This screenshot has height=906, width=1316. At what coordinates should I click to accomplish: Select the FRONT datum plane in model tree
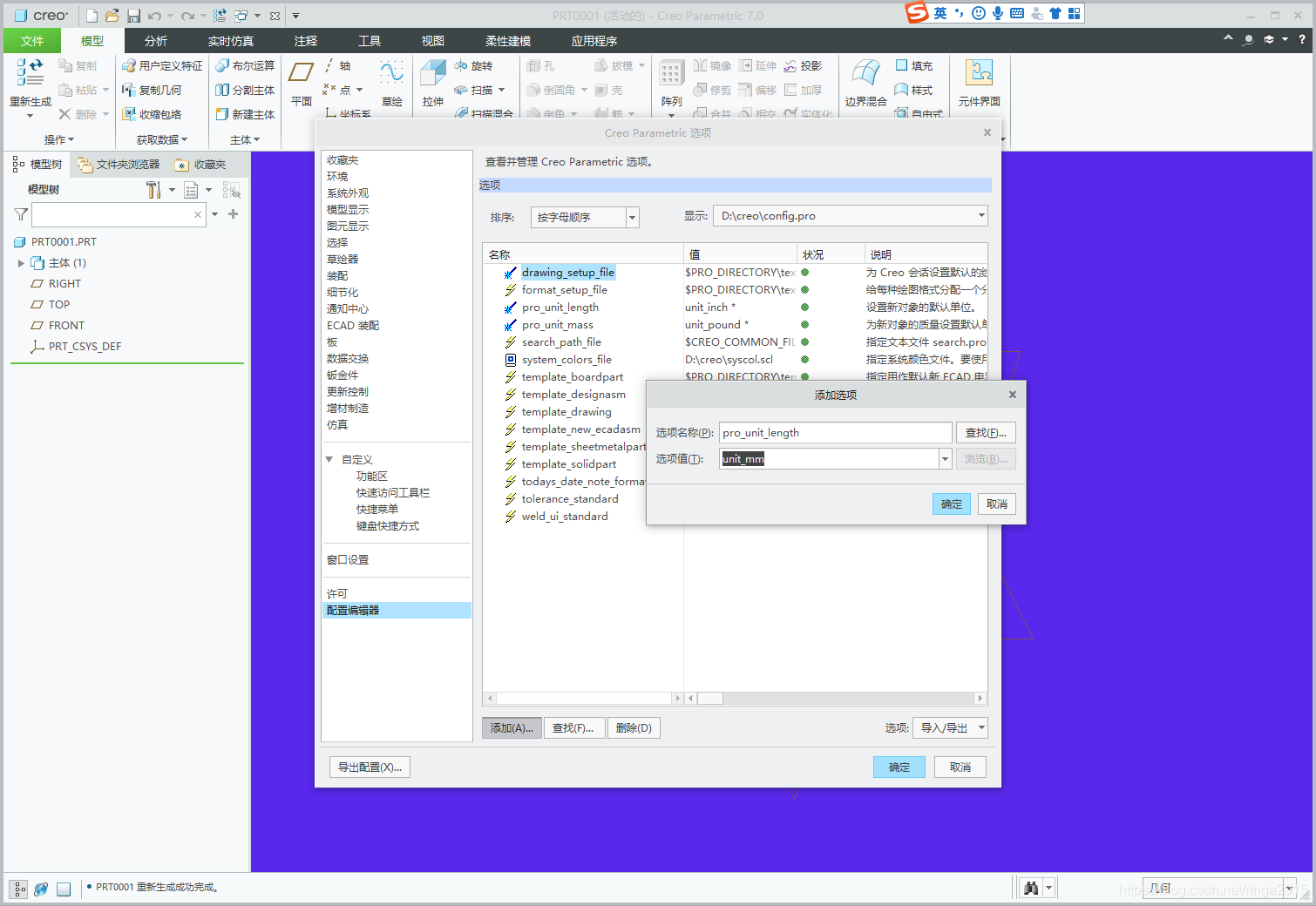point(66,326)
